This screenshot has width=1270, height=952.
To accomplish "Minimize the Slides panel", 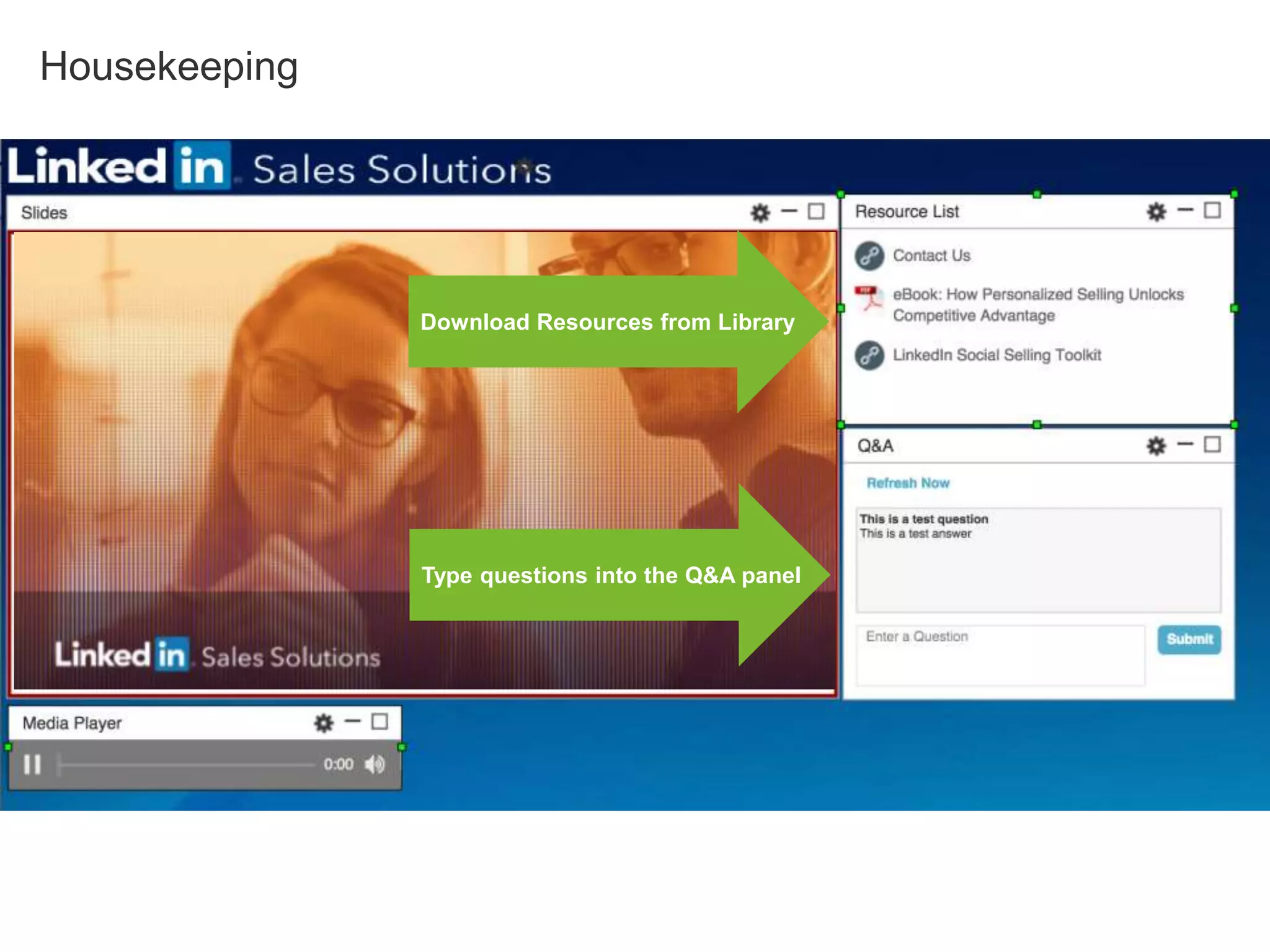I will [789, 211].
